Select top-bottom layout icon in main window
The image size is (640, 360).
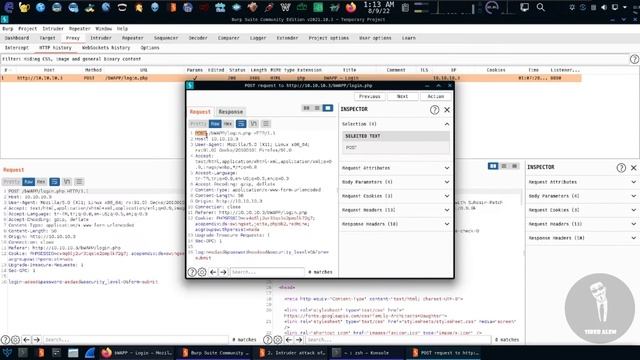coord(504,166)
